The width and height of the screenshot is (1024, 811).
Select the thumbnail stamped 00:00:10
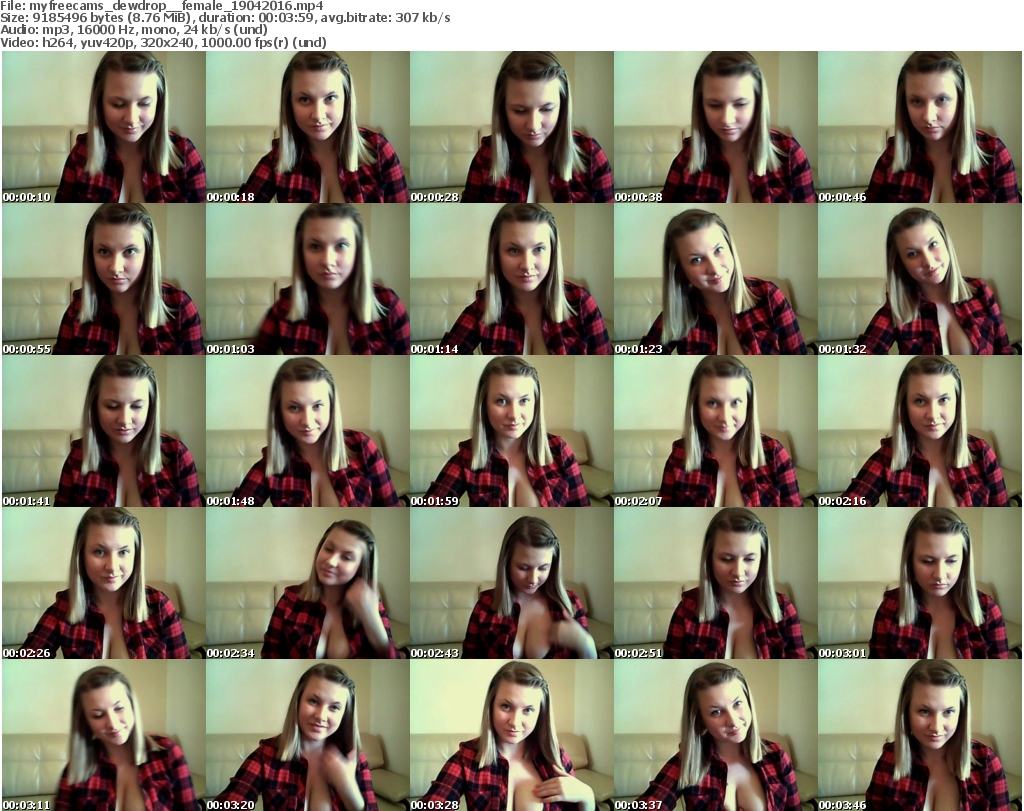(x=104, y=127)
